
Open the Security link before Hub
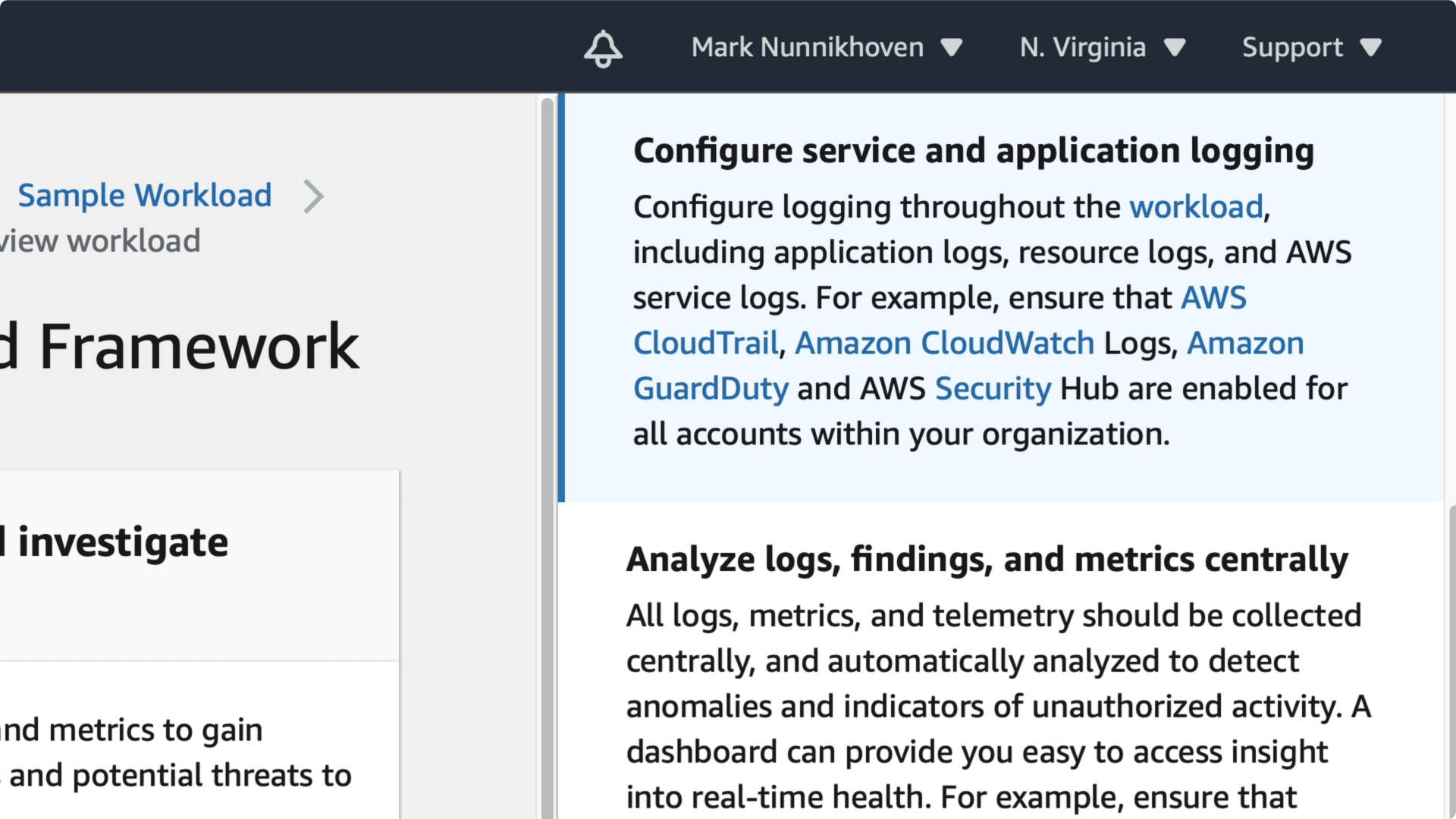coord(993,388)
